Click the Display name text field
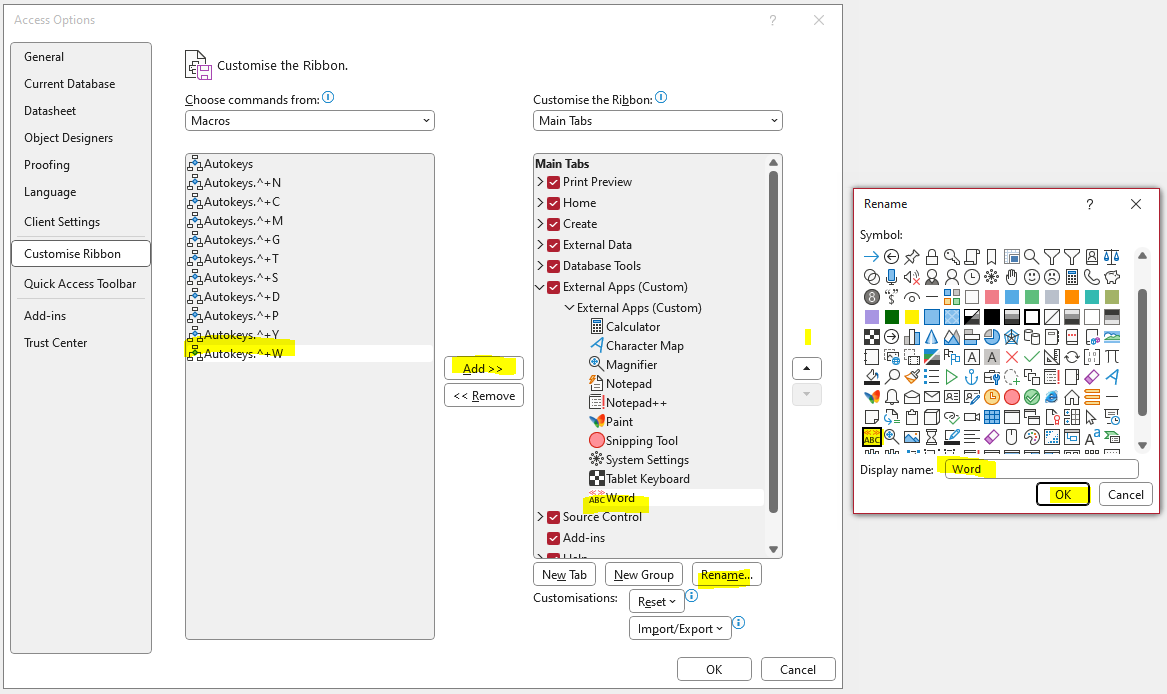The width and height of the screenshot is (1167, 694). (x=1042, y=468)
